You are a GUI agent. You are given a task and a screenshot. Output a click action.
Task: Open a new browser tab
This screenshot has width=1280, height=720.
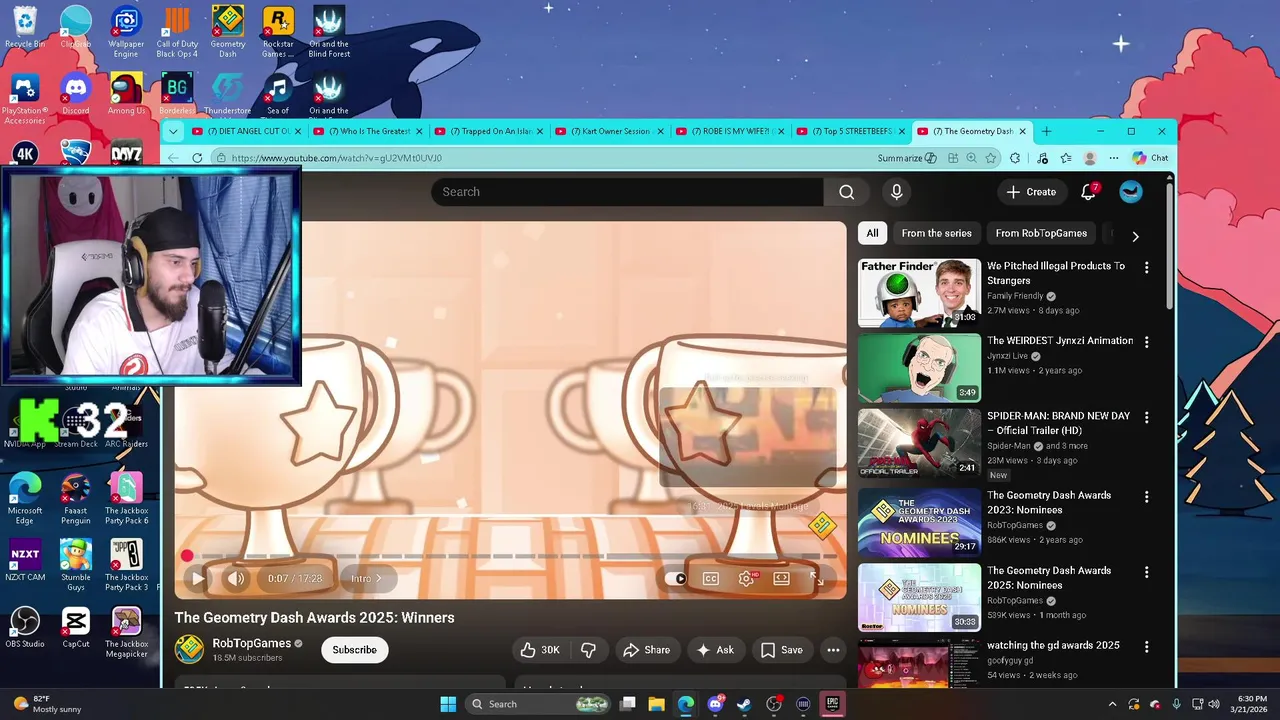[1046, 131]
